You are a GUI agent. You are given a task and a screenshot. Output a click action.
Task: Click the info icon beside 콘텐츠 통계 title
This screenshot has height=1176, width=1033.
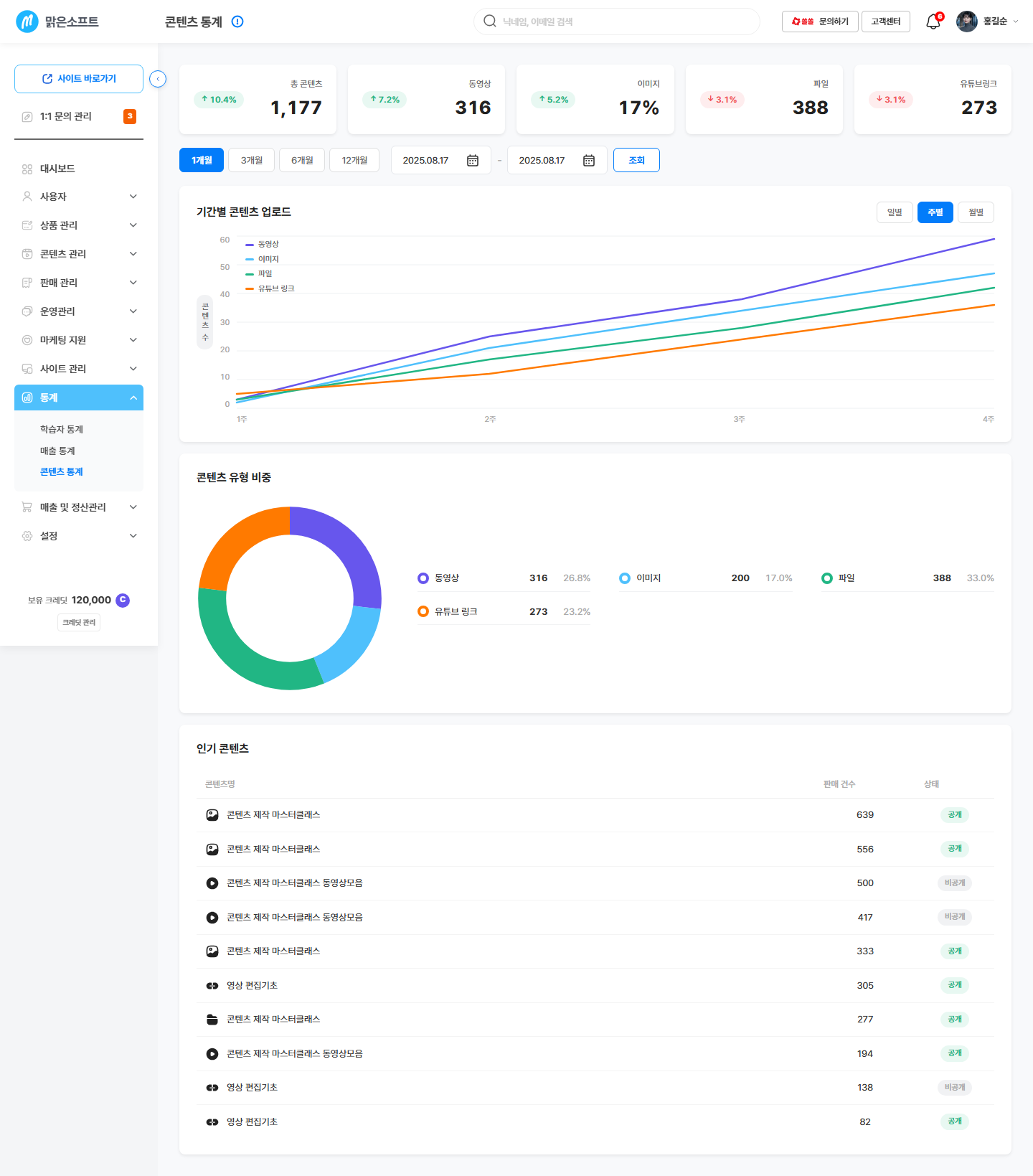[x=237, y=22]
